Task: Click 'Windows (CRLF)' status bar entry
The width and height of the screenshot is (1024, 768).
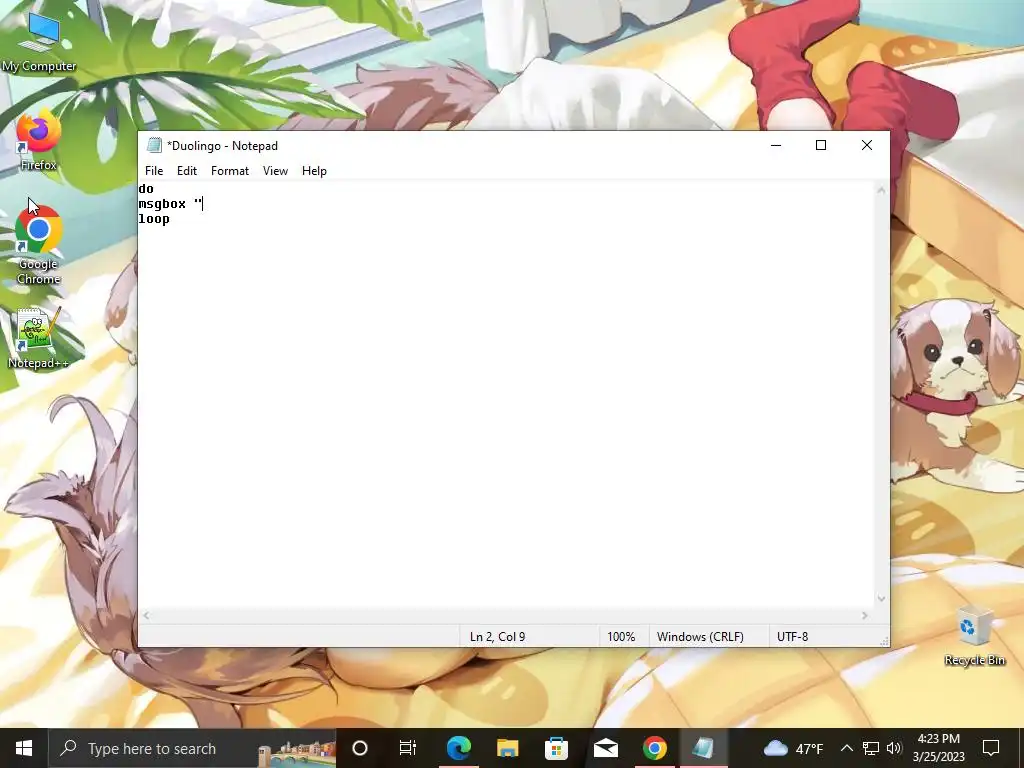Action: (700, 637)
